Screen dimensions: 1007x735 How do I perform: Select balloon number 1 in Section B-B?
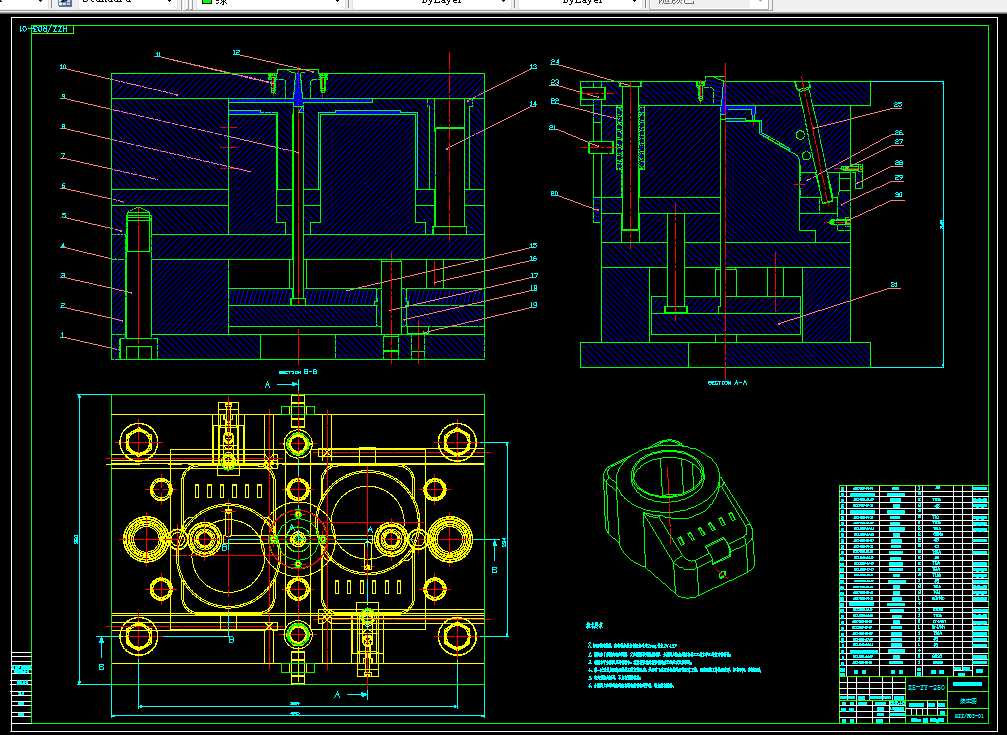(62, 336)
